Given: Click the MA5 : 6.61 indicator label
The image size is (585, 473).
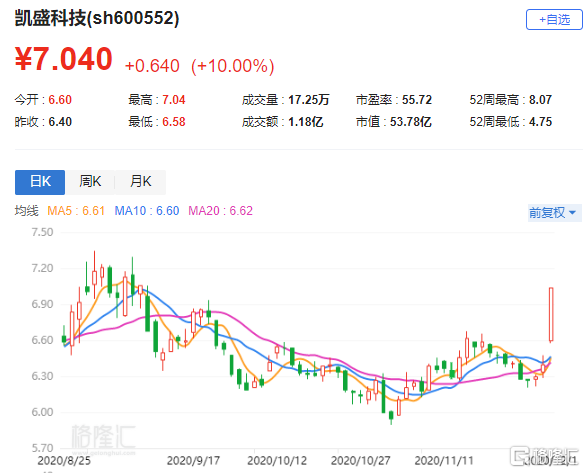Looking at the screenshot, I should [76, 211].
